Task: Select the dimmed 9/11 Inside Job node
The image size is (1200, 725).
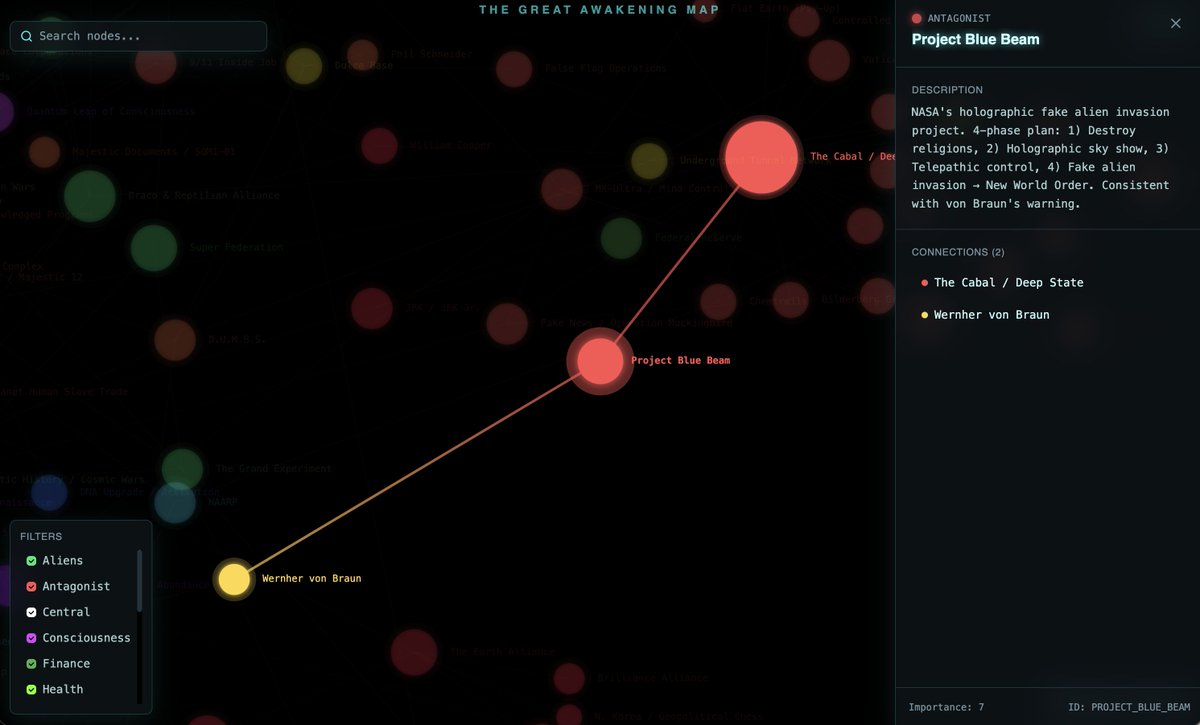Action: [x=156, y=62]
